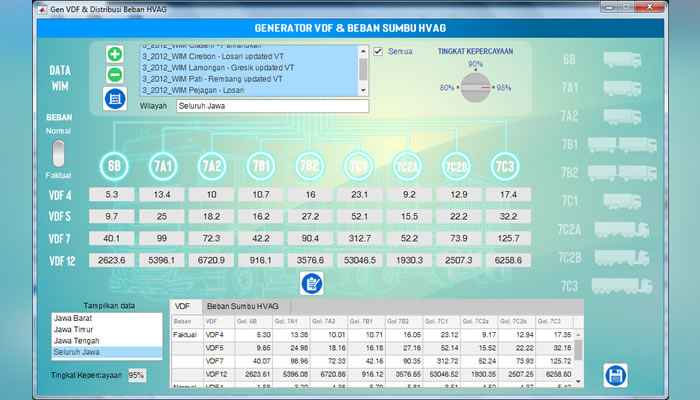Image resolution: width=700 pixels, height=400 pixels.
Task: Select the 7A1 vehicle class circle
Action: (163, 165)
